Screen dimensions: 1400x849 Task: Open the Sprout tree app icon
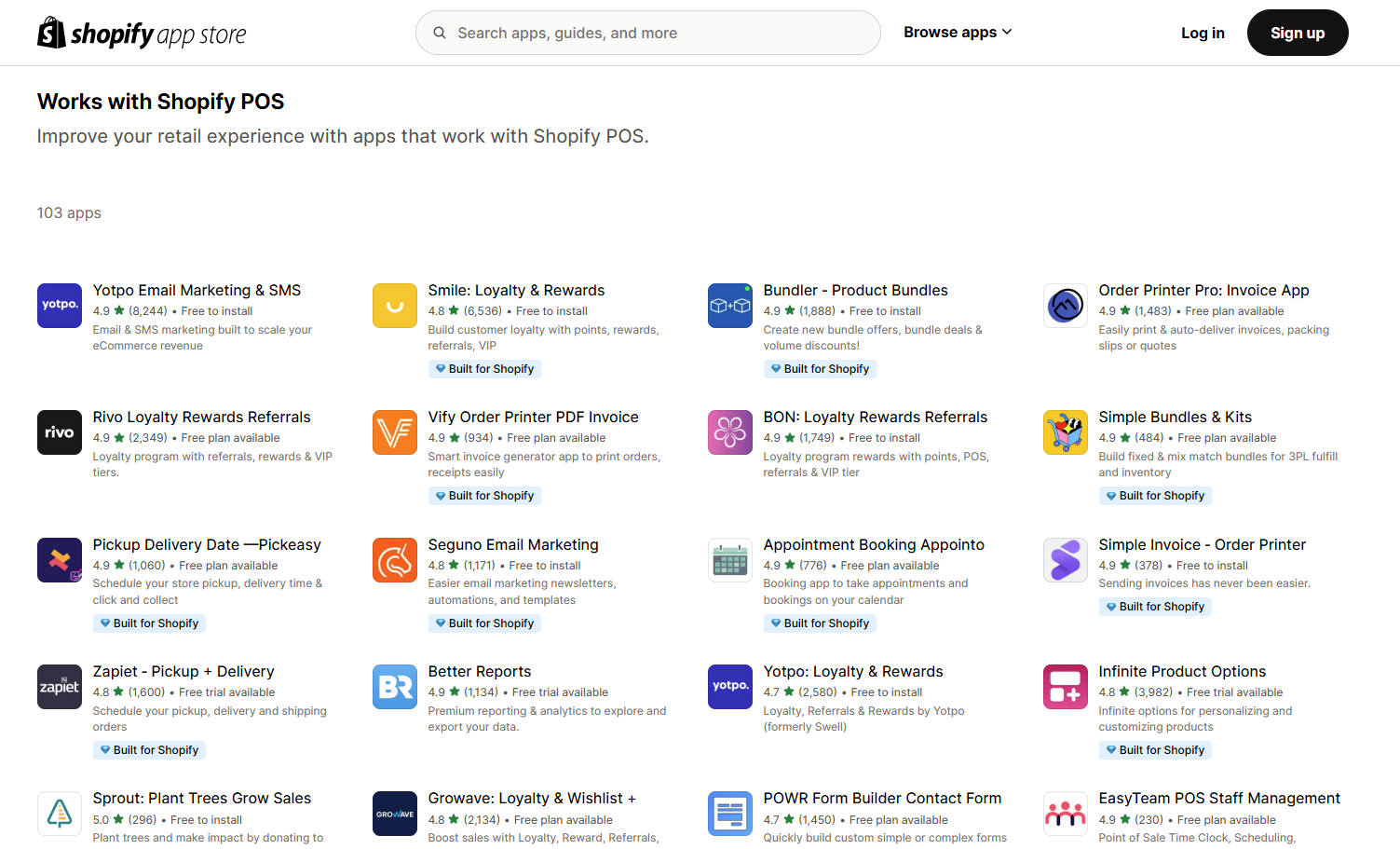60,814
